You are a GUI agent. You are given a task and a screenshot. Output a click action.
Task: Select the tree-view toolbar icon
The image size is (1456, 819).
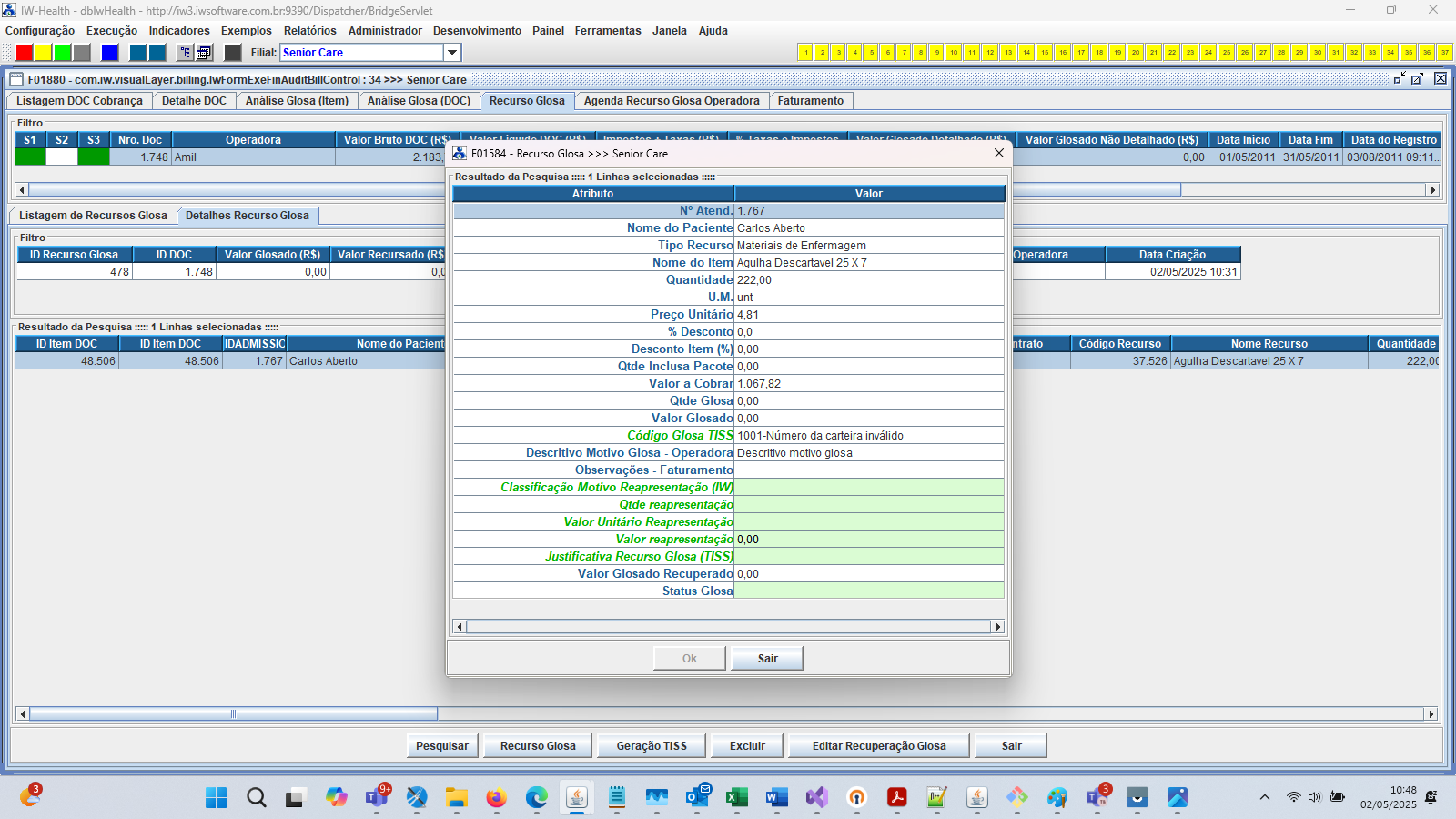(x=183, y=52)
